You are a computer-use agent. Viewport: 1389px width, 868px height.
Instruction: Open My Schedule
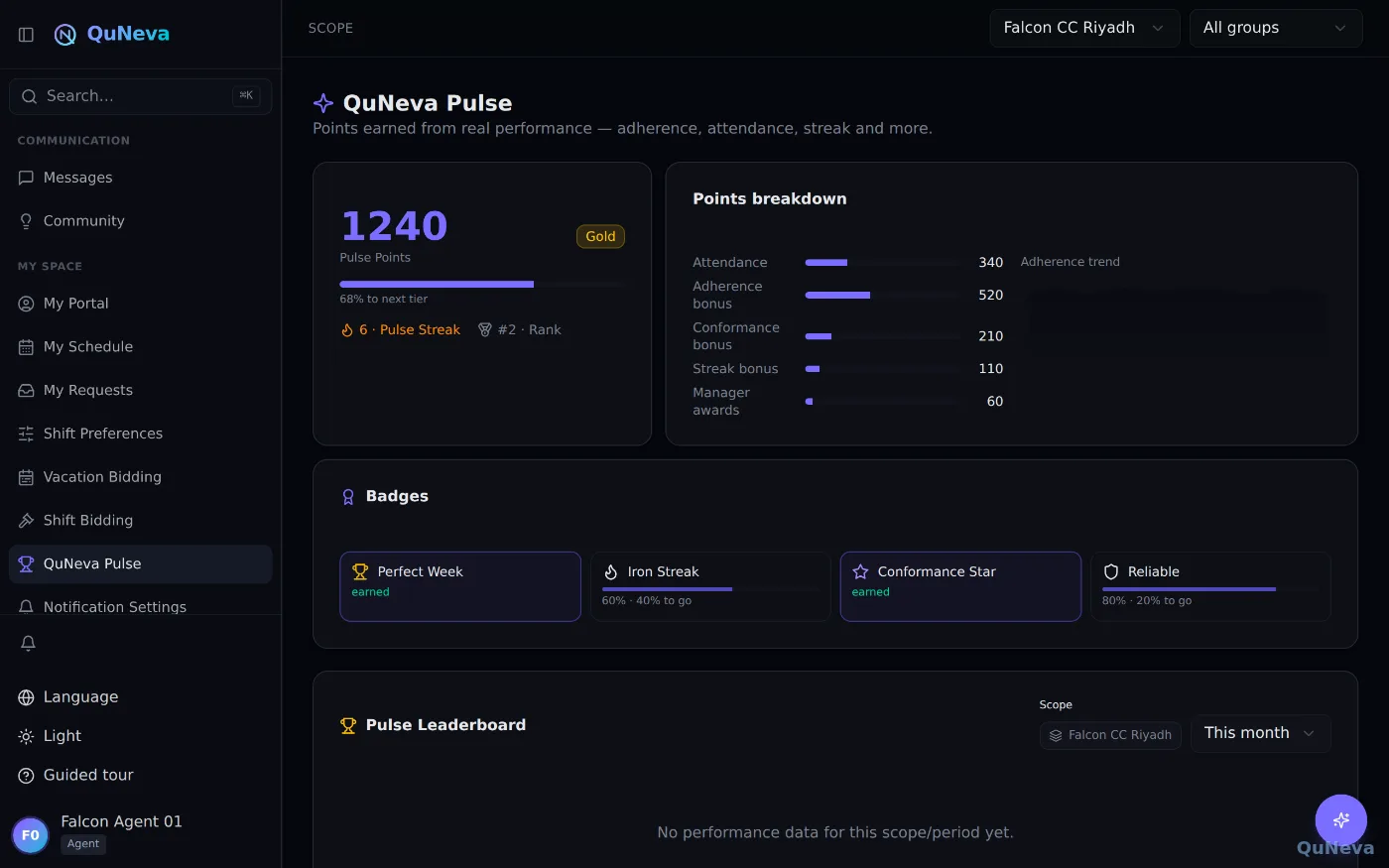click(140, 347)
